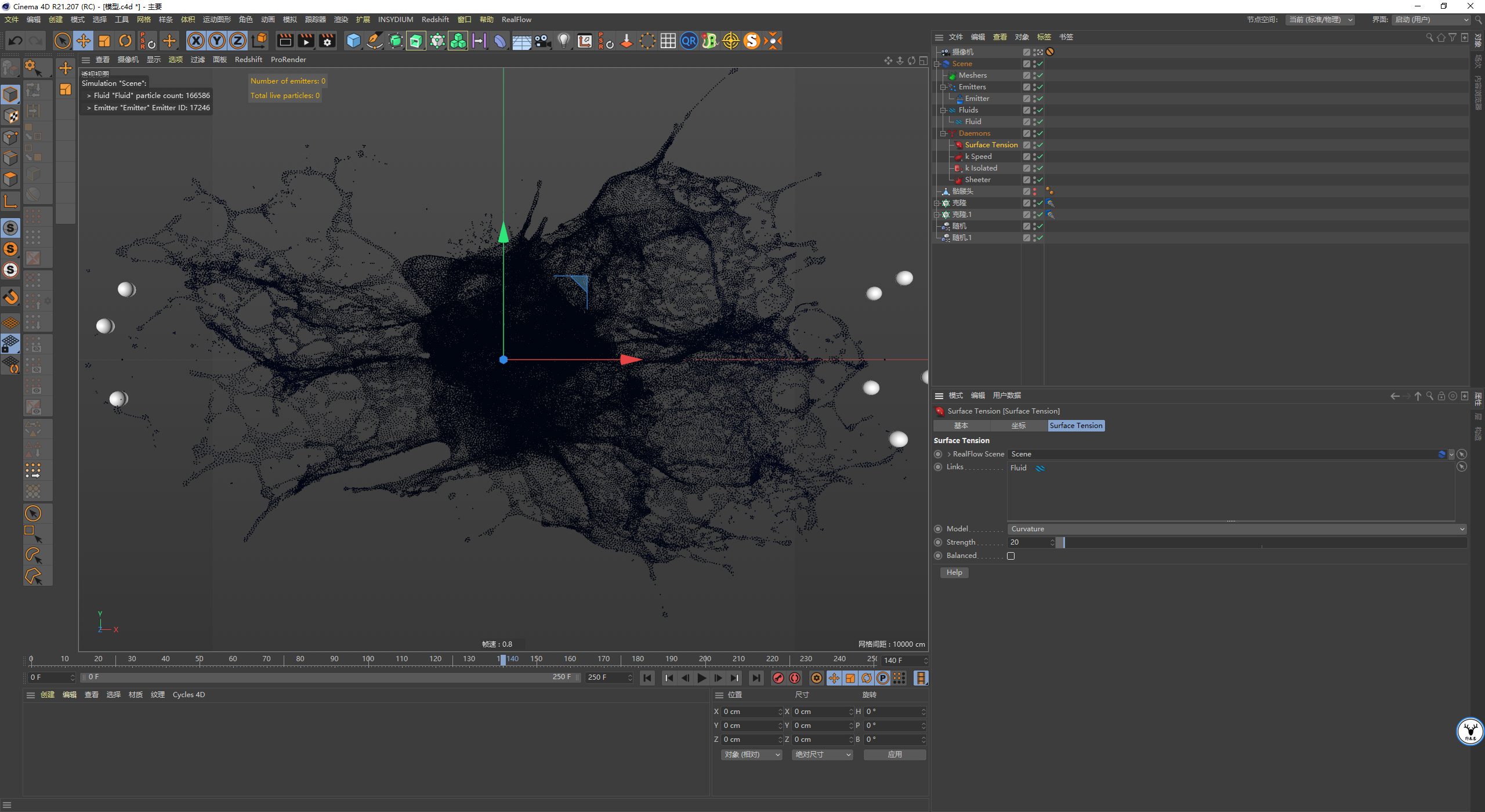Open the 绝对尺寸 dropdown
This screenshot has width=1485, height=812.
click(823, 755)
